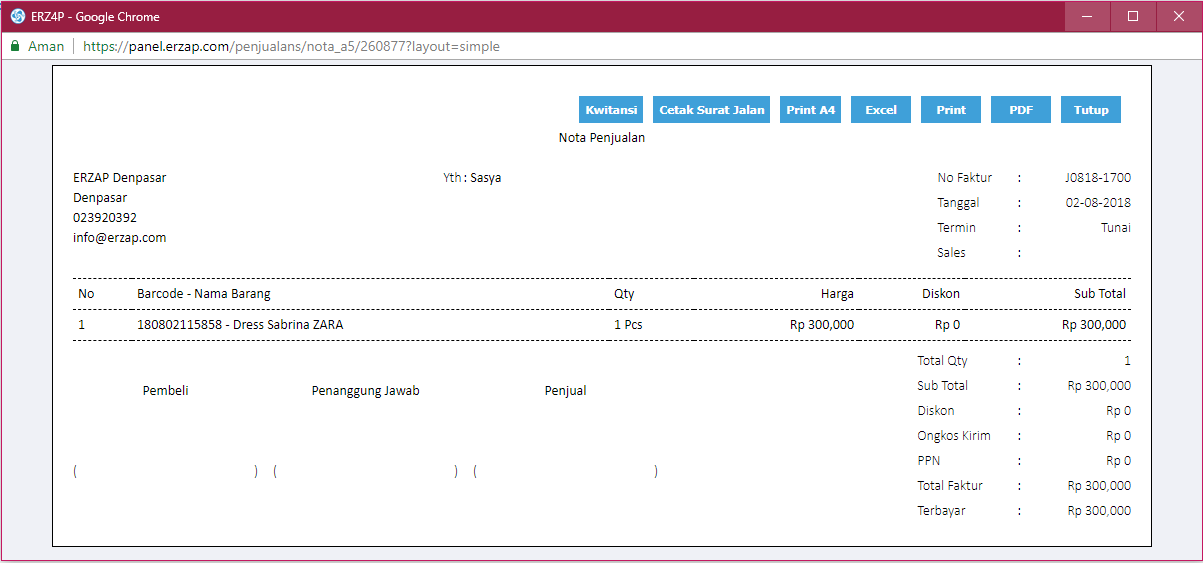
Task: Select the customer name Sasya
Action: coord(486,178)
